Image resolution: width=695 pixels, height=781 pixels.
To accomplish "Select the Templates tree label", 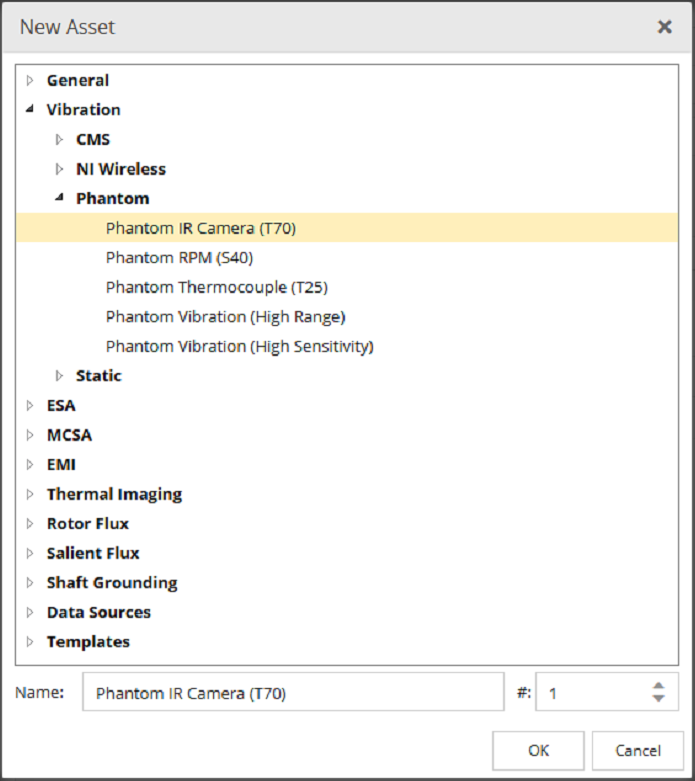I will [x=88, y=642].
